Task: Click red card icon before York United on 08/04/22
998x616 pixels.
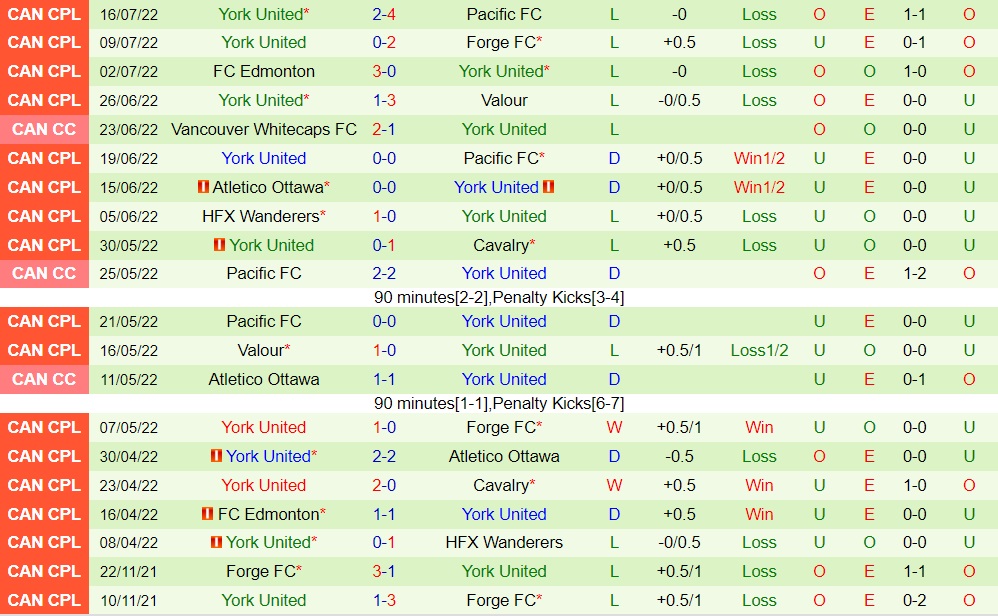Action: [216, 542]
